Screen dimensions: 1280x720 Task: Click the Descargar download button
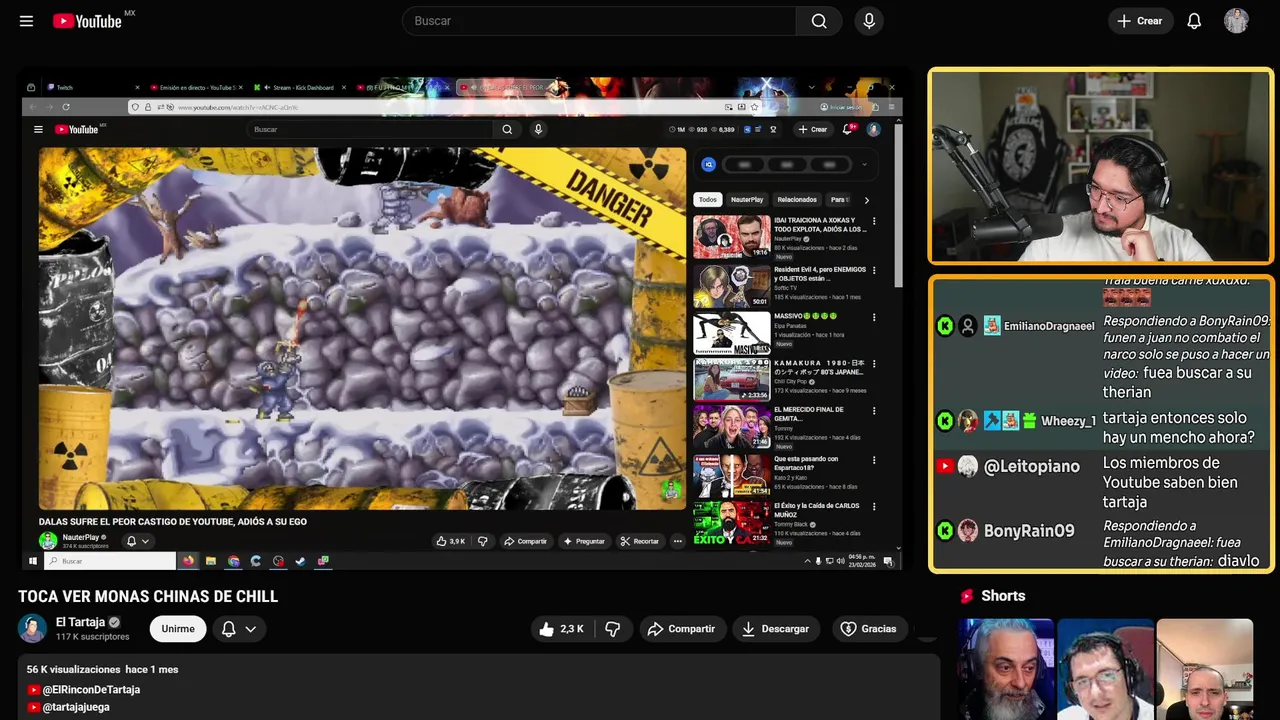tap(775, 629)
